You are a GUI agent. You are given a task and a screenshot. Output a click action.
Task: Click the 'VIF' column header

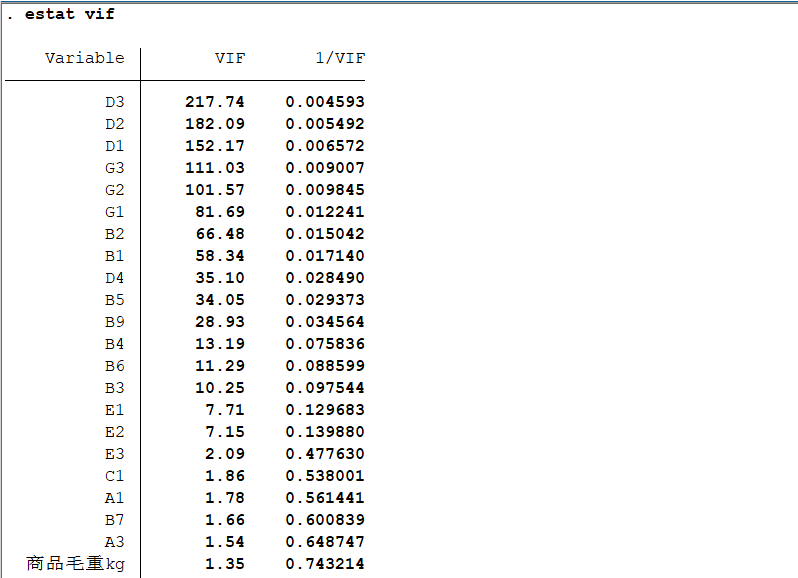point(230,58)
